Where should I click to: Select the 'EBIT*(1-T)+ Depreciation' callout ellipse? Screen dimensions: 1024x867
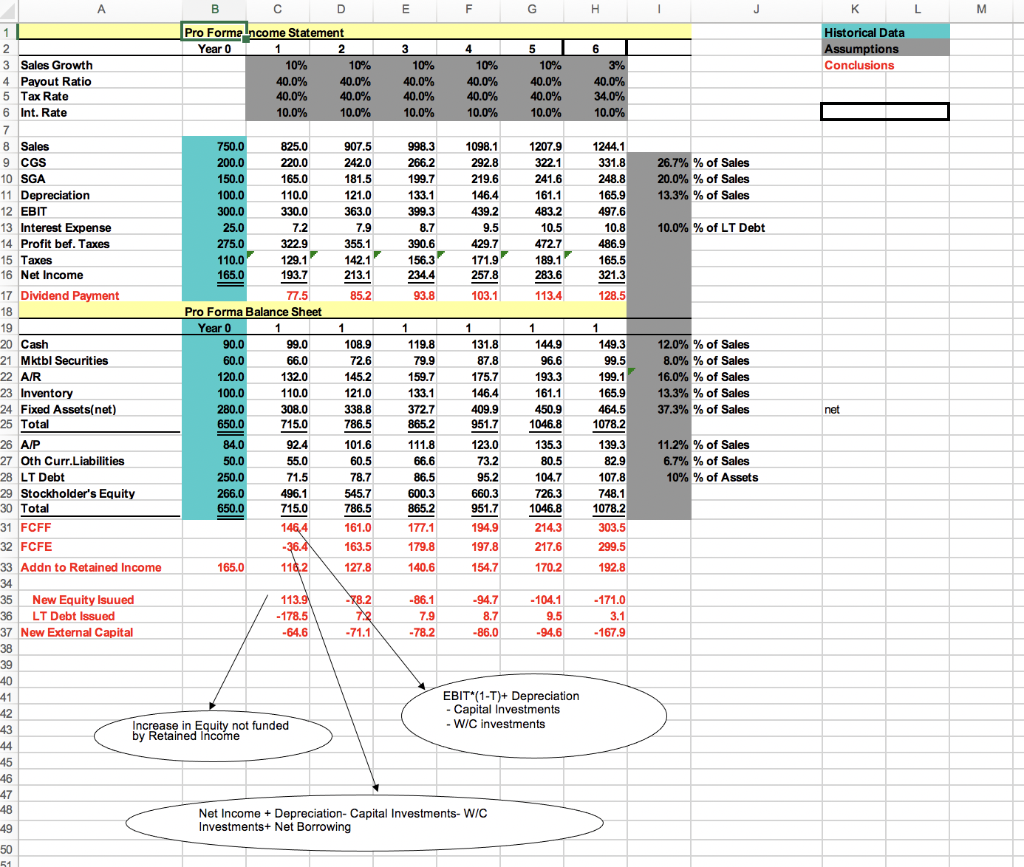coord(534,716)
